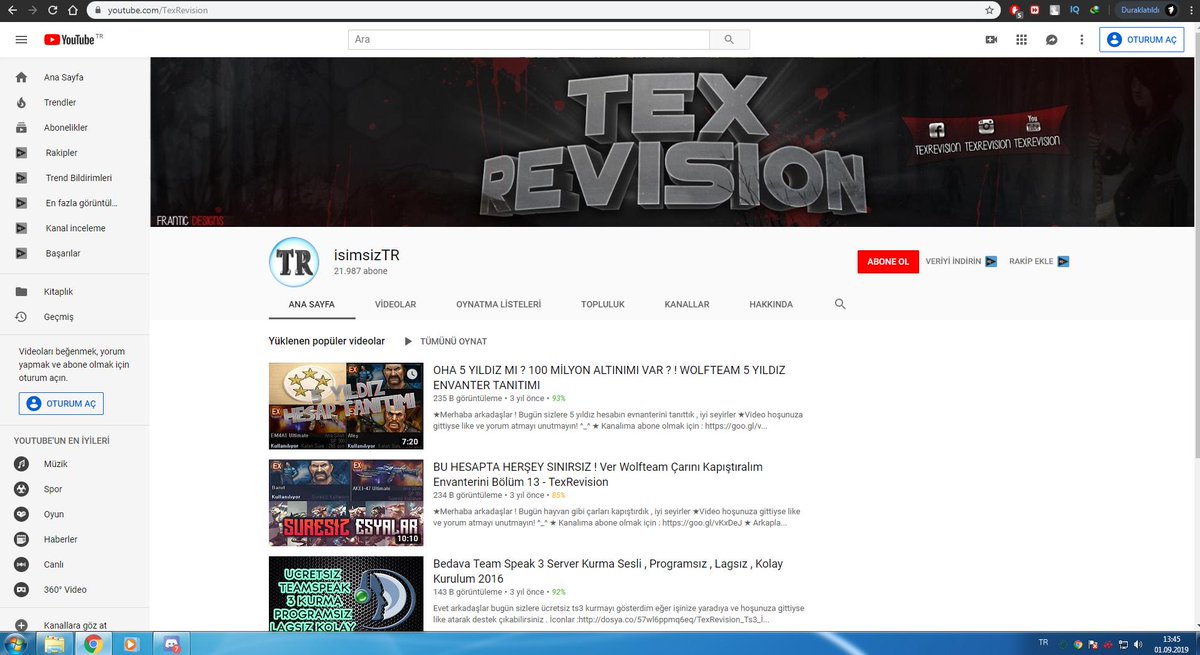Open the three-dot settings menu in header
Image resolution: width=1200 pixels, height=655 pixels.
click(1081, 39)
